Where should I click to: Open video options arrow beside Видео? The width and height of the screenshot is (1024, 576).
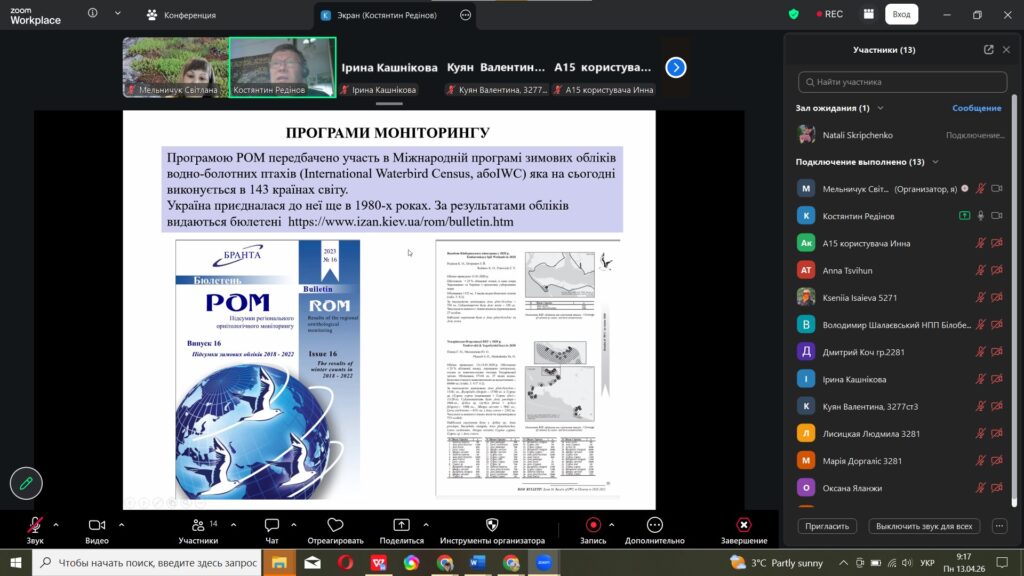click(x=122, y=524)
